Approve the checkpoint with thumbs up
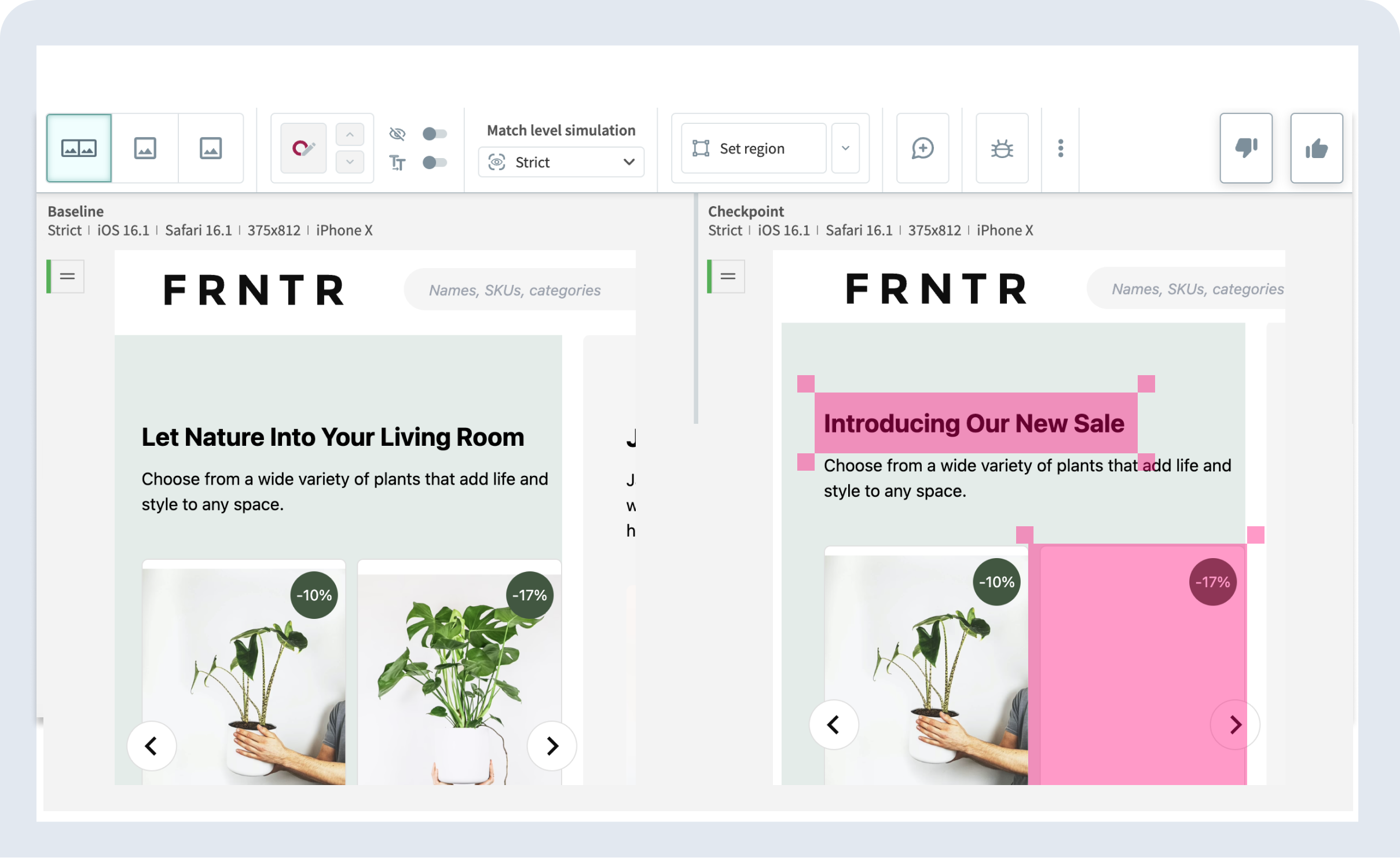 click(1316, 148)
